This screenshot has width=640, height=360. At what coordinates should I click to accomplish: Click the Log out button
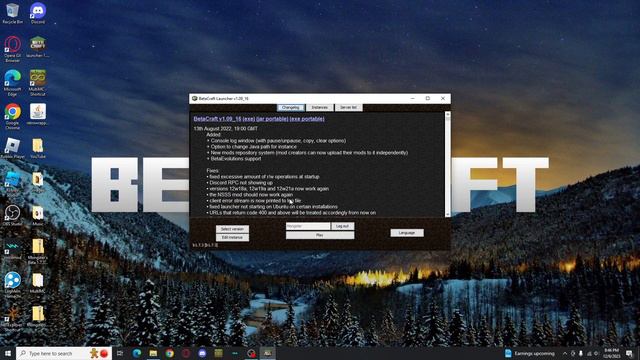(x=342, y=226)
